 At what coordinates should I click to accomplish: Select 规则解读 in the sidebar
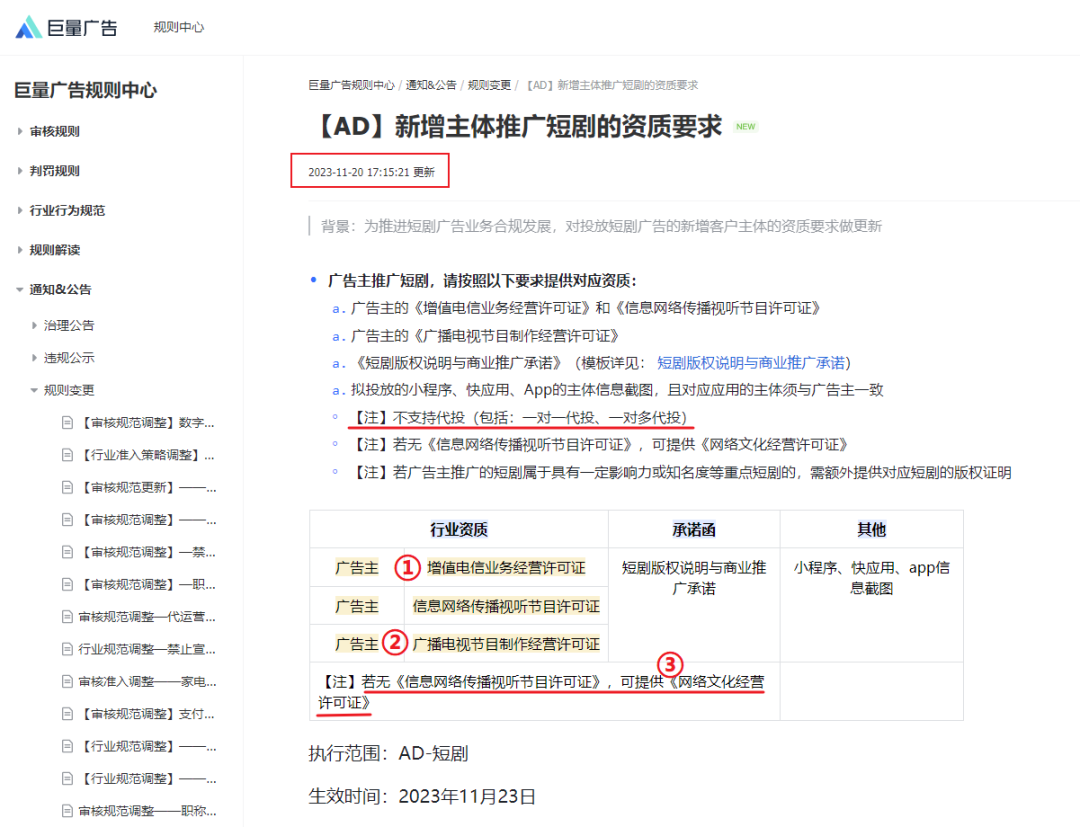click(x=54, y=250)
